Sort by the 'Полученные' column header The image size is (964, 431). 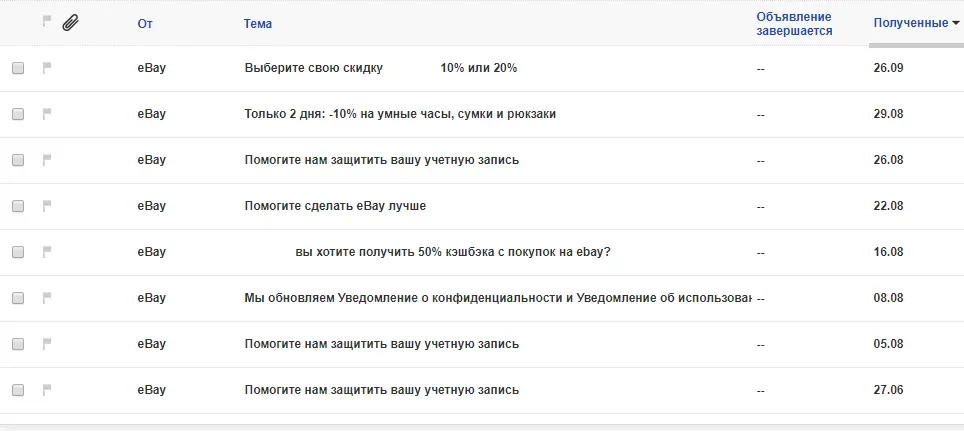pyautogui.click(x=911, y=23)
